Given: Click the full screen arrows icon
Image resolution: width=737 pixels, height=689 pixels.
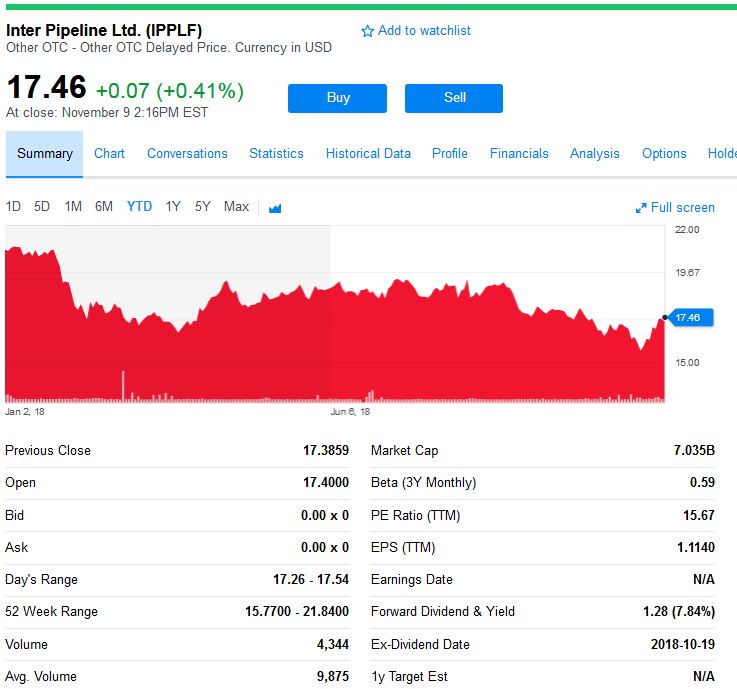Looking at the screenshot, I should [x=641, y=208].
